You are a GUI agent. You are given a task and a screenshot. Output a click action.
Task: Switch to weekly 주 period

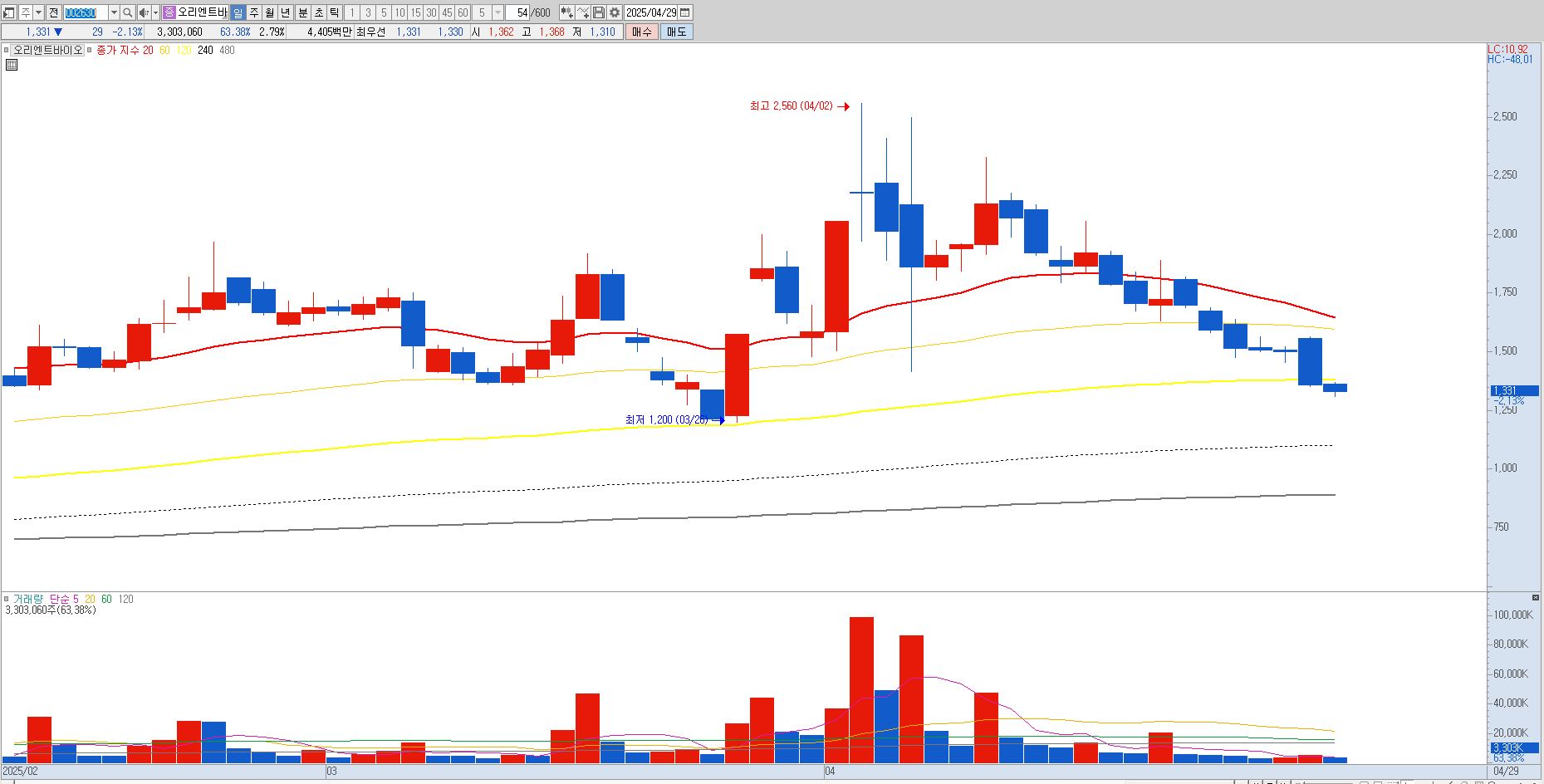[x=254, y=12]
